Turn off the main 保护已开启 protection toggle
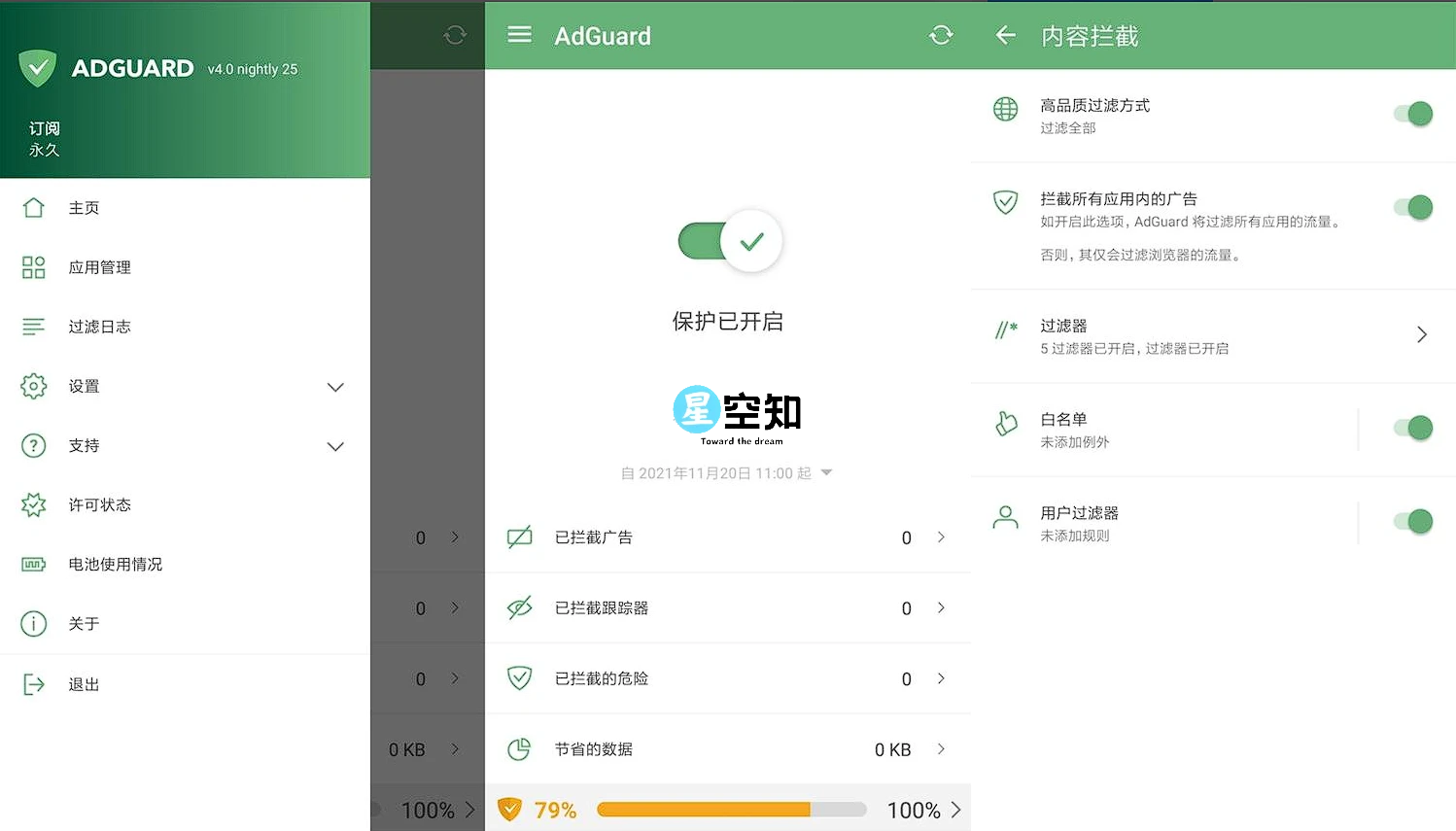Image resolution: width=1456 pixels, height=831 pixels. pyautogui.click(x=728, y=241)
